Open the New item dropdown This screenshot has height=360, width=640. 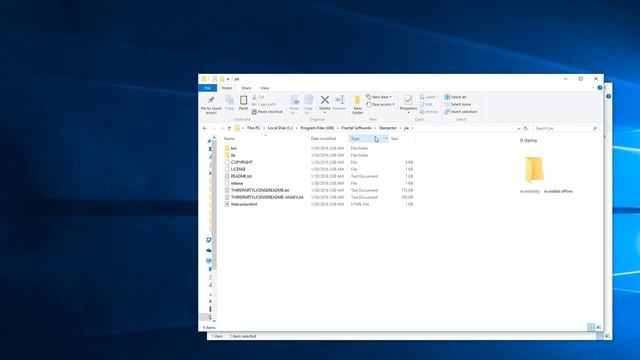pos(379,97)
